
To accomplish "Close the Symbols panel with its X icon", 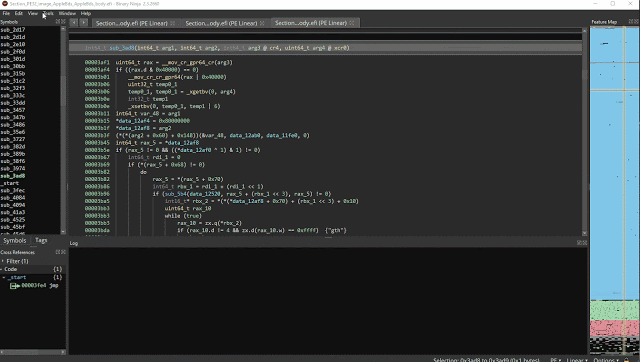I will 63,22.
